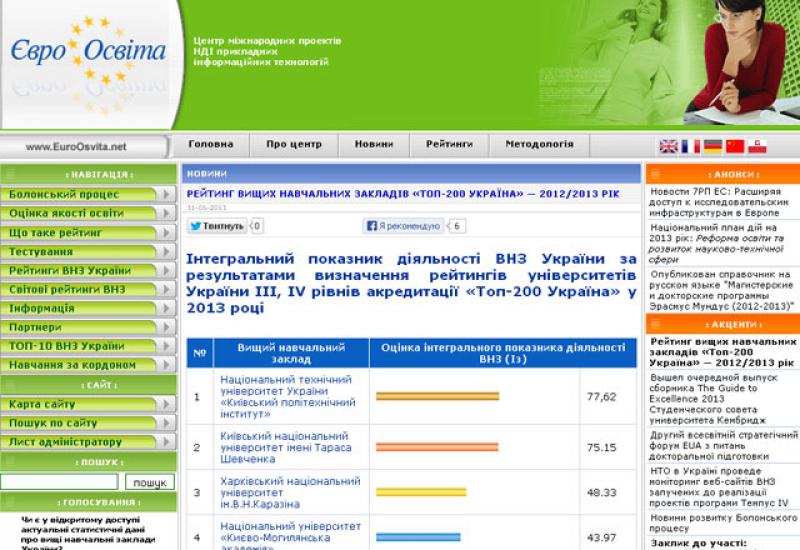Click the Tweet count bubble showing 0
800x550 pixels.
click(x=257, y=226)
